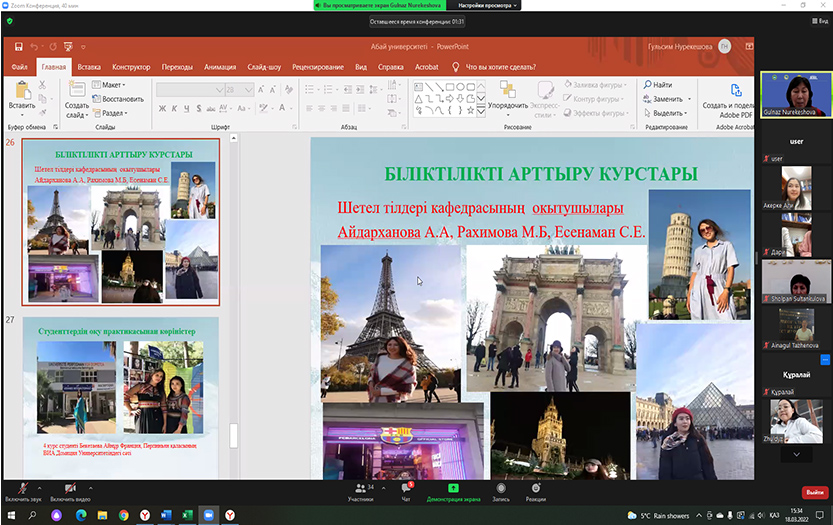Toggle bold Ж formatting button

click(160, 109)
